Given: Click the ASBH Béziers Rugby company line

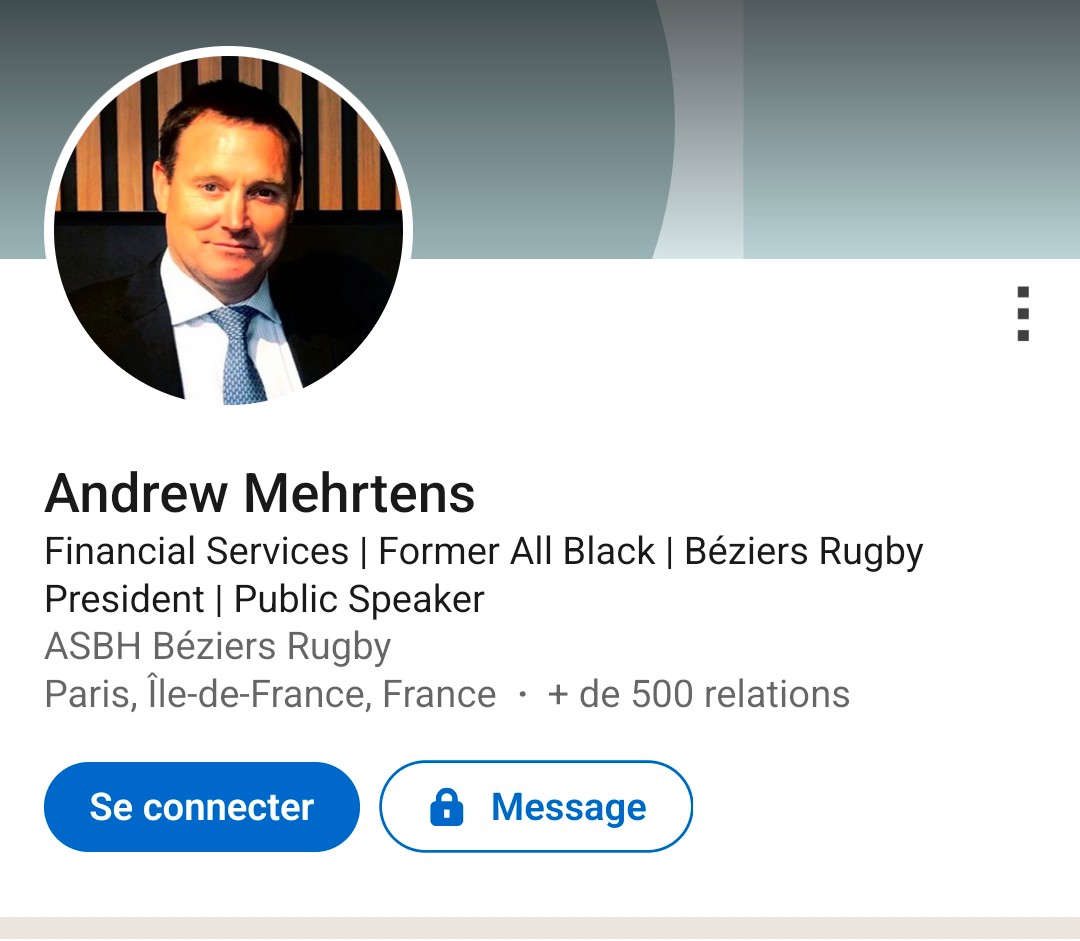Looking at the screenshot, I should (x=218, y=647).
